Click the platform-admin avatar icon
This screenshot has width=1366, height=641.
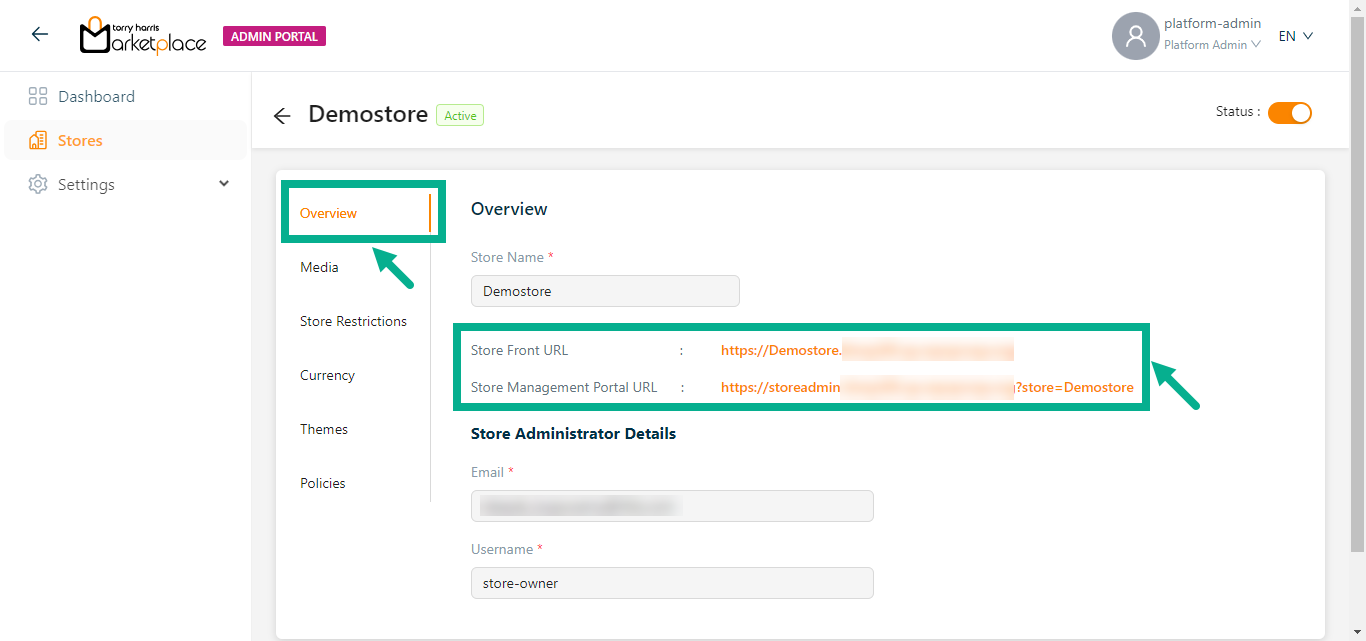pyautogui.click(x=1135, y=36)
